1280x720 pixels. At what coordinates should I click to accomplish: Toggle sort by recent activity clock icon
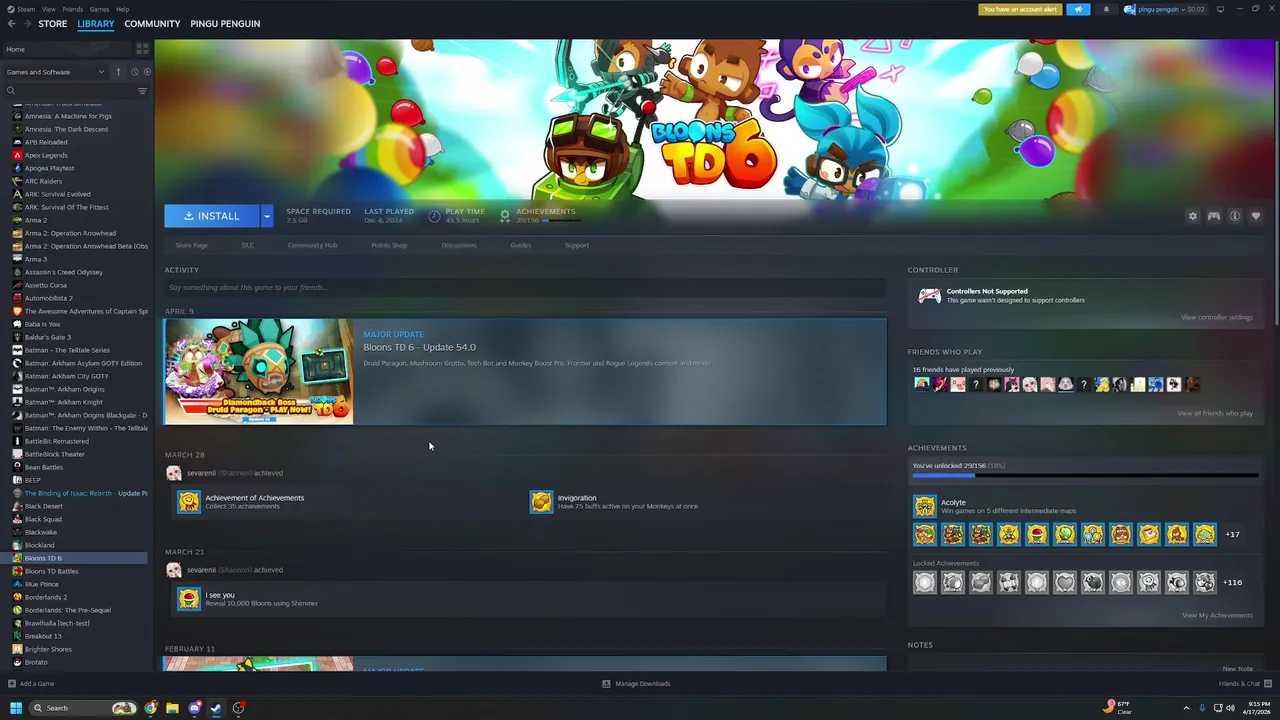pyautogui.click(x=134, y=72)
